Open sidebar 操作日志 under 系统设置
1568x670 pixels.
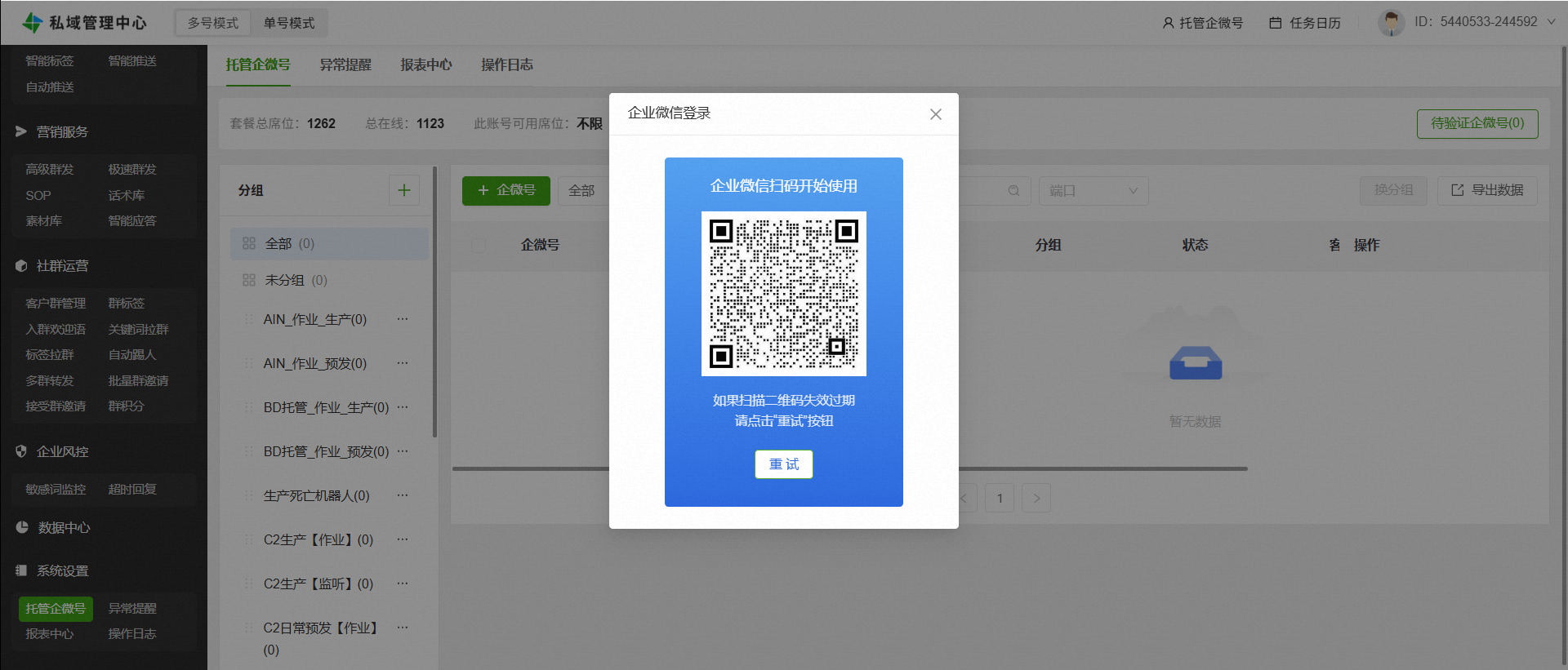tap(132, 633)
